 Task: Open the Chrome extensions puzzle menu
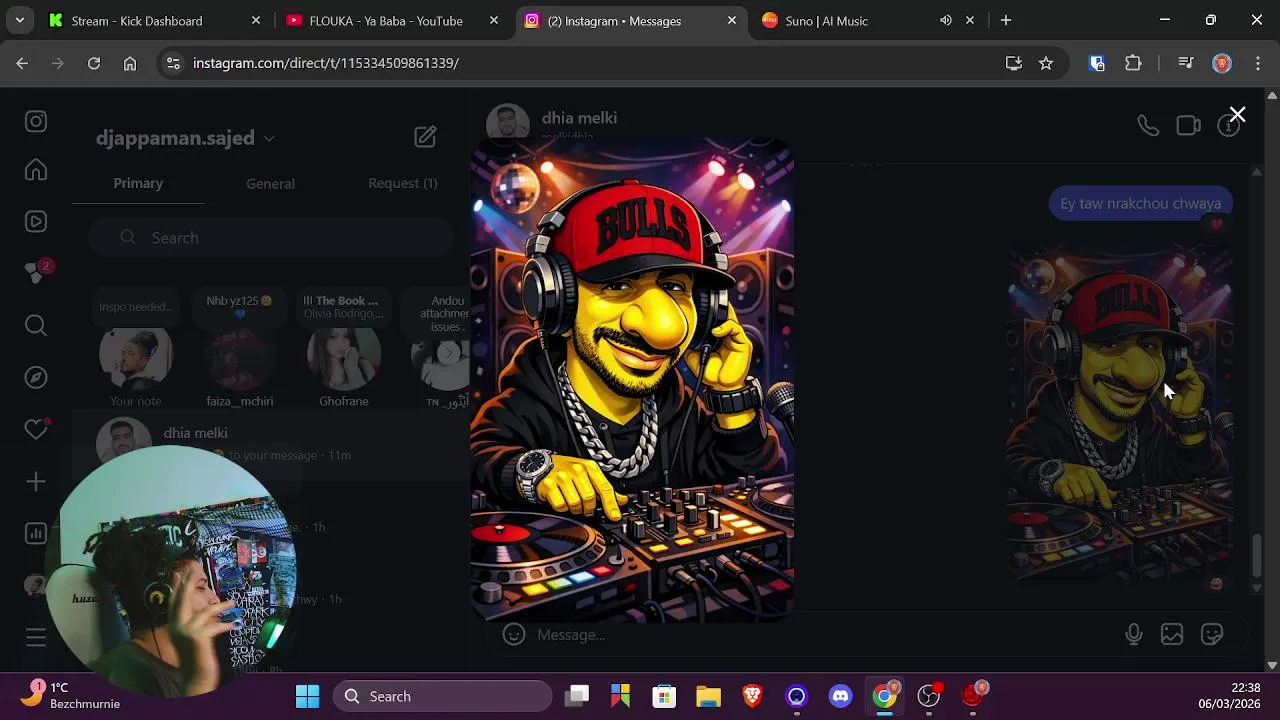tap(1133, 63)
